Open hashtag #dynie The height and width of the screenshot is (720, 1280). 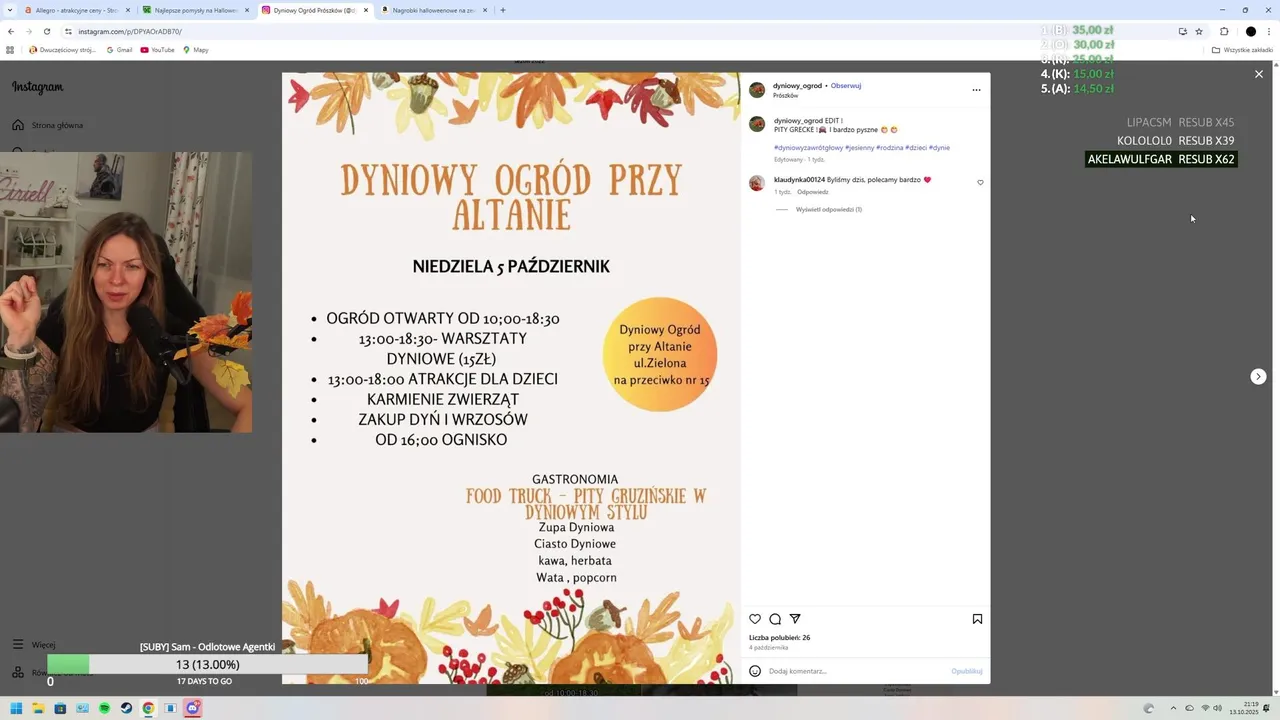pyautogui.click(x=939, y=148)
